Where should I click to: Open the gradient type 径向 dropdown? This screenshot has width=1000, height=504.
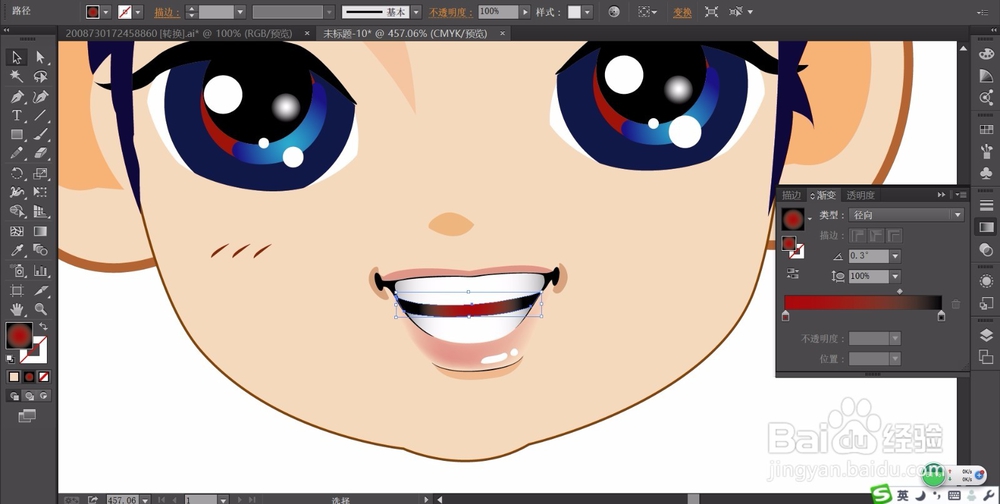pos(906,215)
